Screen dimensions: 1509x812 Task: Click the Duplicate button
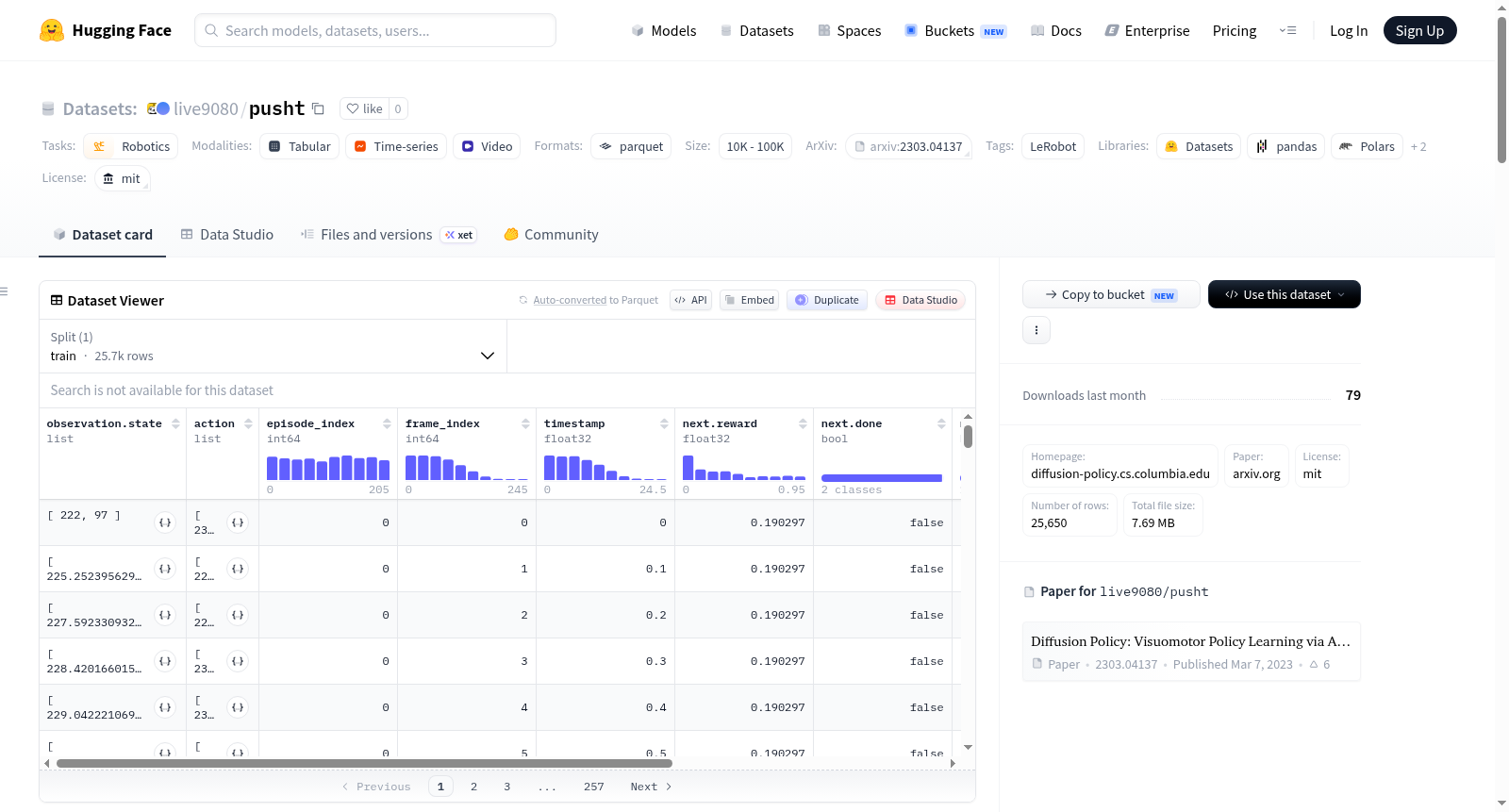point(826,300)
